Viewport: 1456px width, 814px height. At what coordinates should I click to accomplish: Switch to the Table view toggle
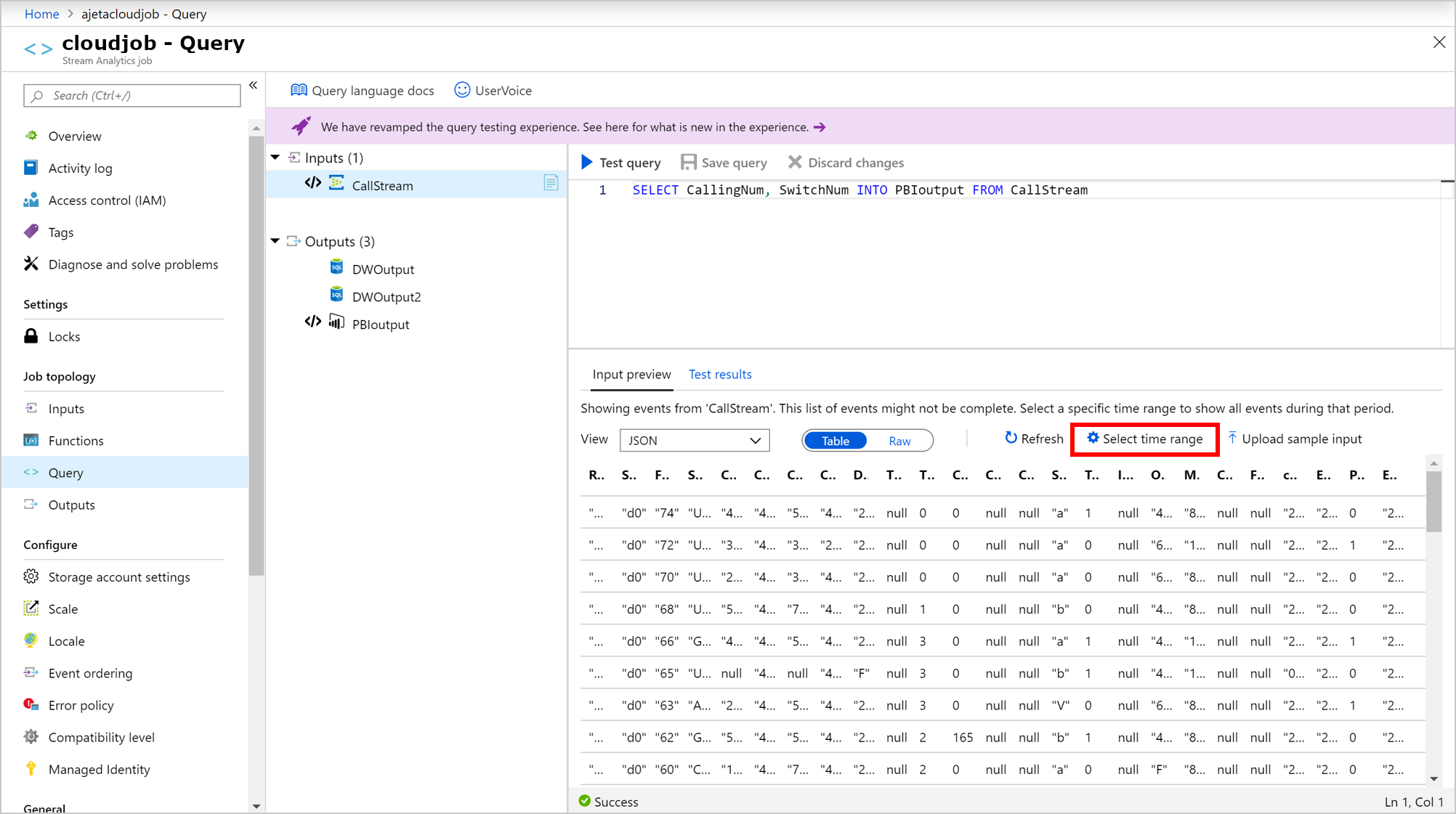tap(835, 440)
